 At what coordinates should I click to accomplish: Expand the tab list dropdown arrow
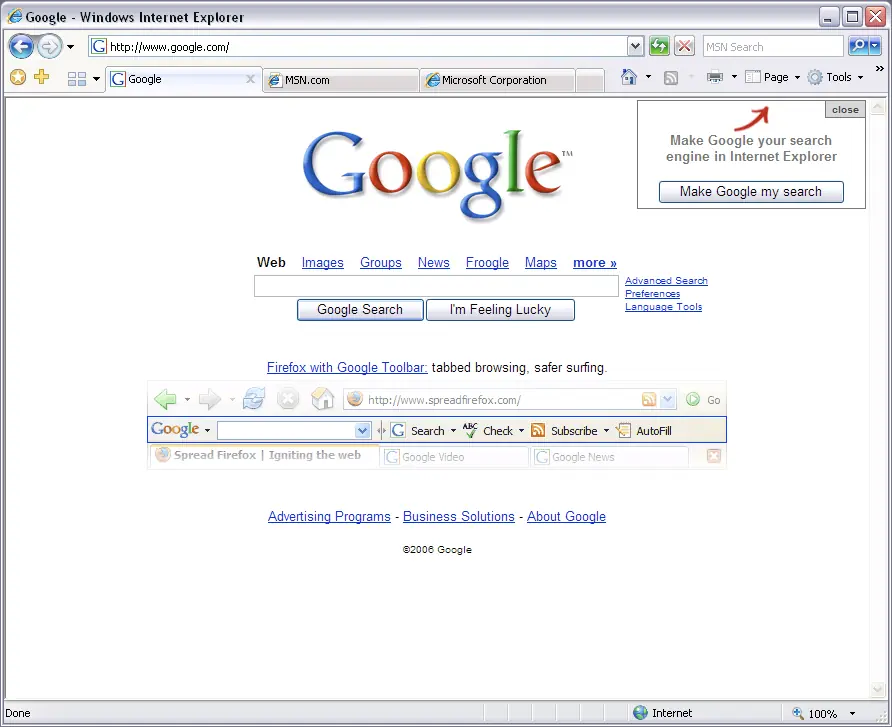click(x=96, y=79)
